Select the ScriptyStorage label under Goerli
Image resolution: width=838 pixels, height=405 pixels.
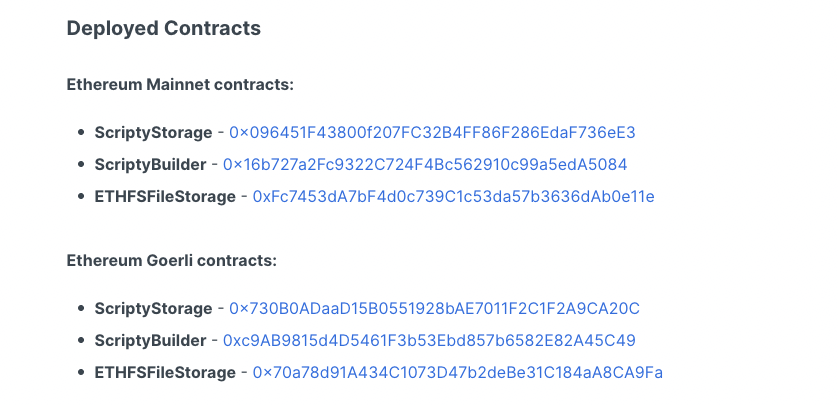(x=153, y=308)
